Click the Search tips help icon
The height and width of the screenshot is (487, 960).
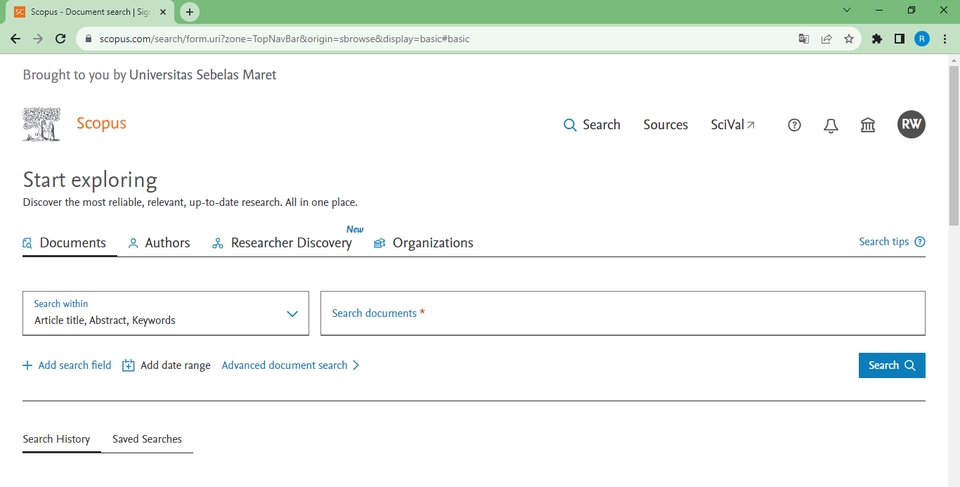point(920,241)
